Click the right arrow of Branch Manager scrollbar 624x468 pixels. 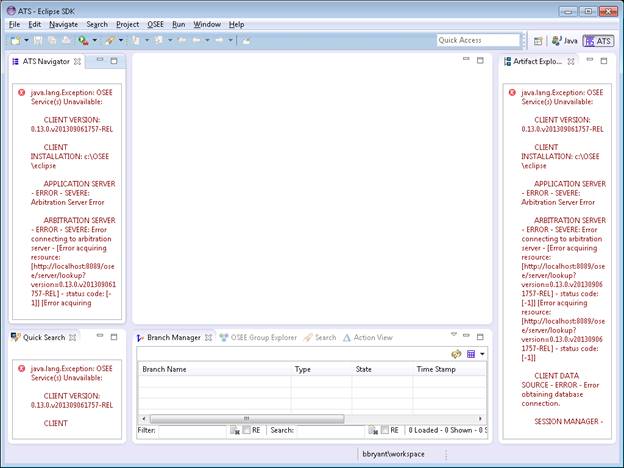click(480, 419)
